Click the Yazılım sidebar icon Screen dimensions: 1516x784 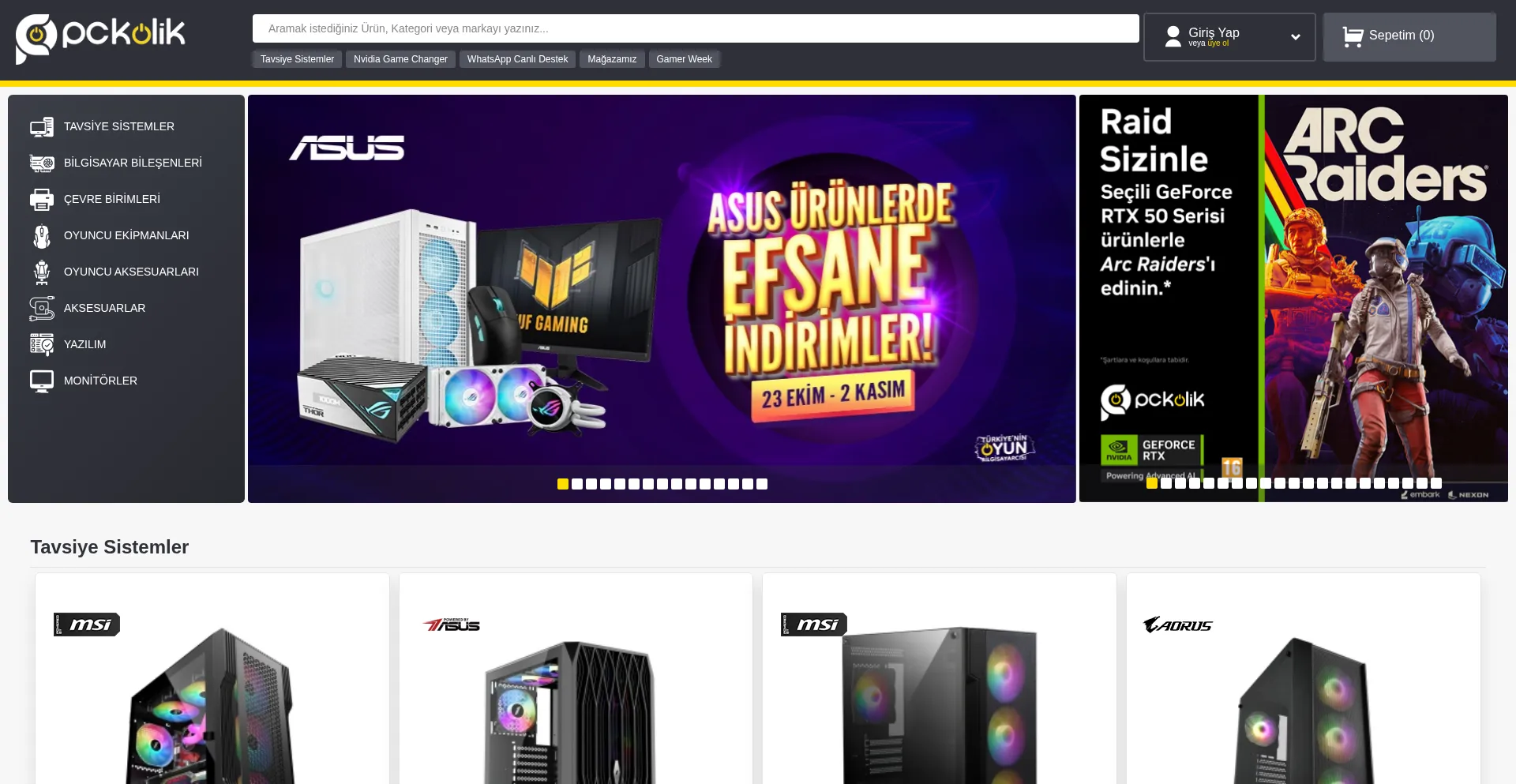[x=42, y=344]
